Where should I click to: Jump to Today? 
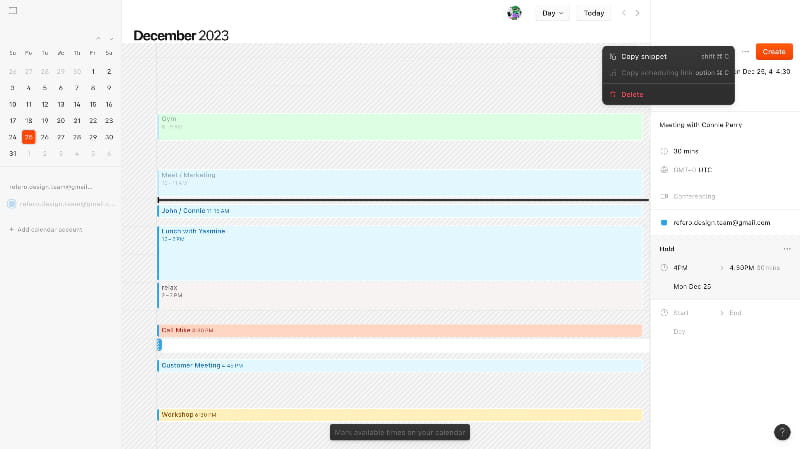pos(594,13)
